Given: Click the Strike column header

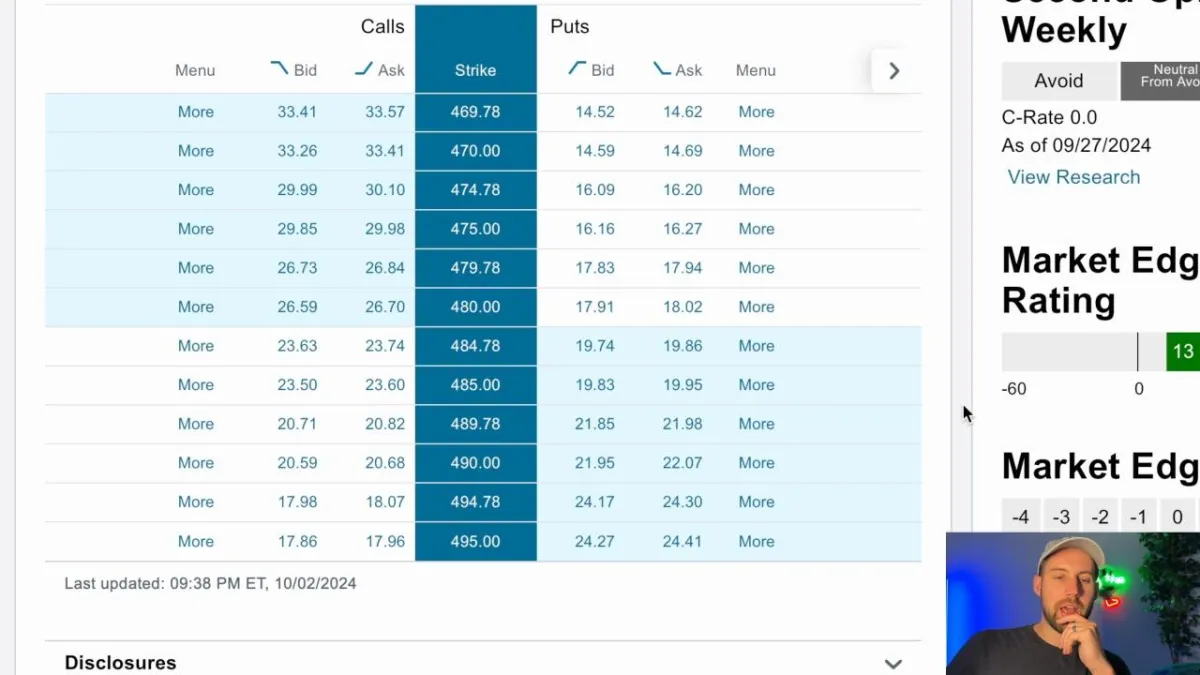Looking at the screenshot, I should tap(475, 70).
